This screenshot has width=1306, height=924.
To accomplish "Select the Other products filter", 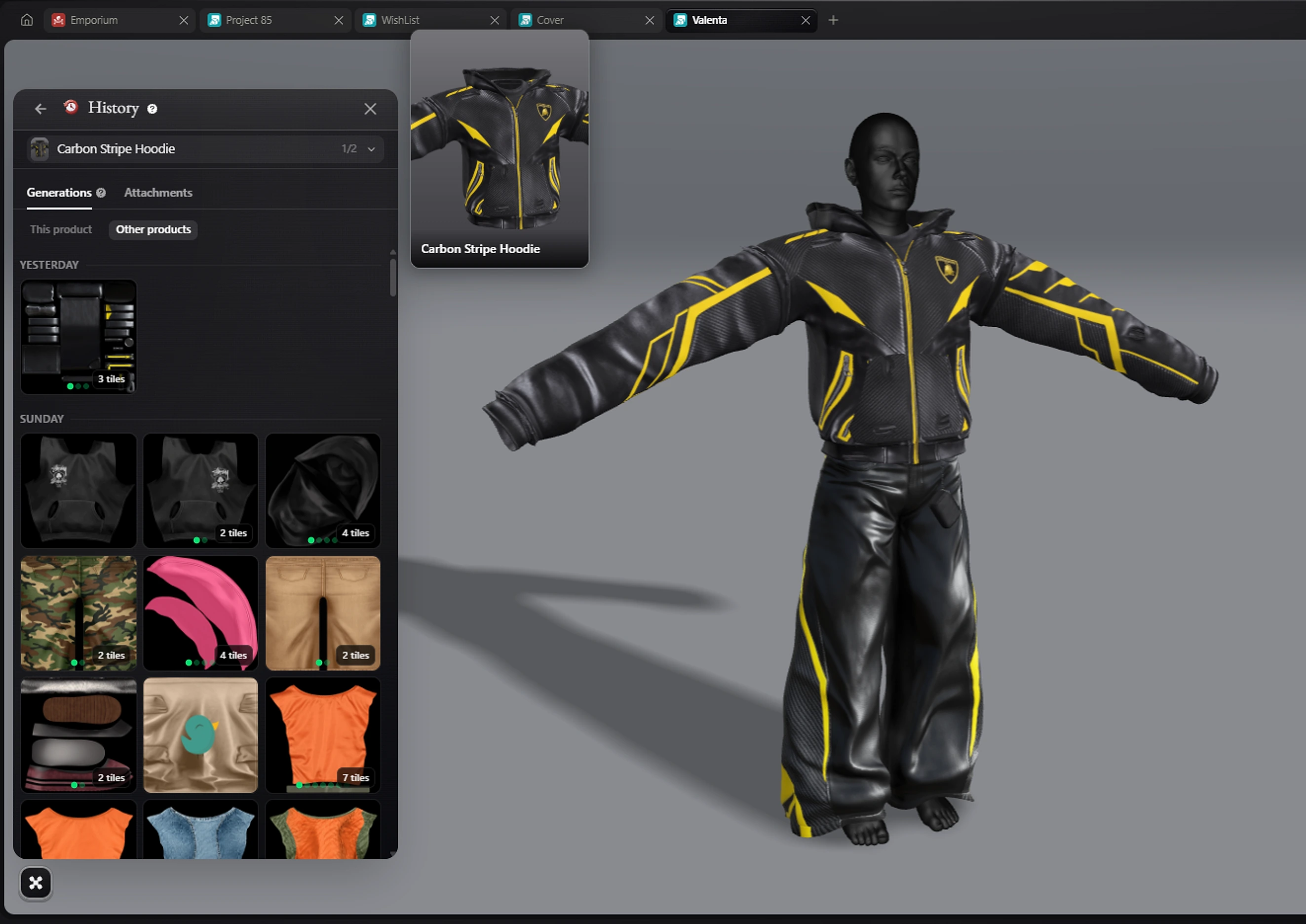I will (x=153, y=230).
